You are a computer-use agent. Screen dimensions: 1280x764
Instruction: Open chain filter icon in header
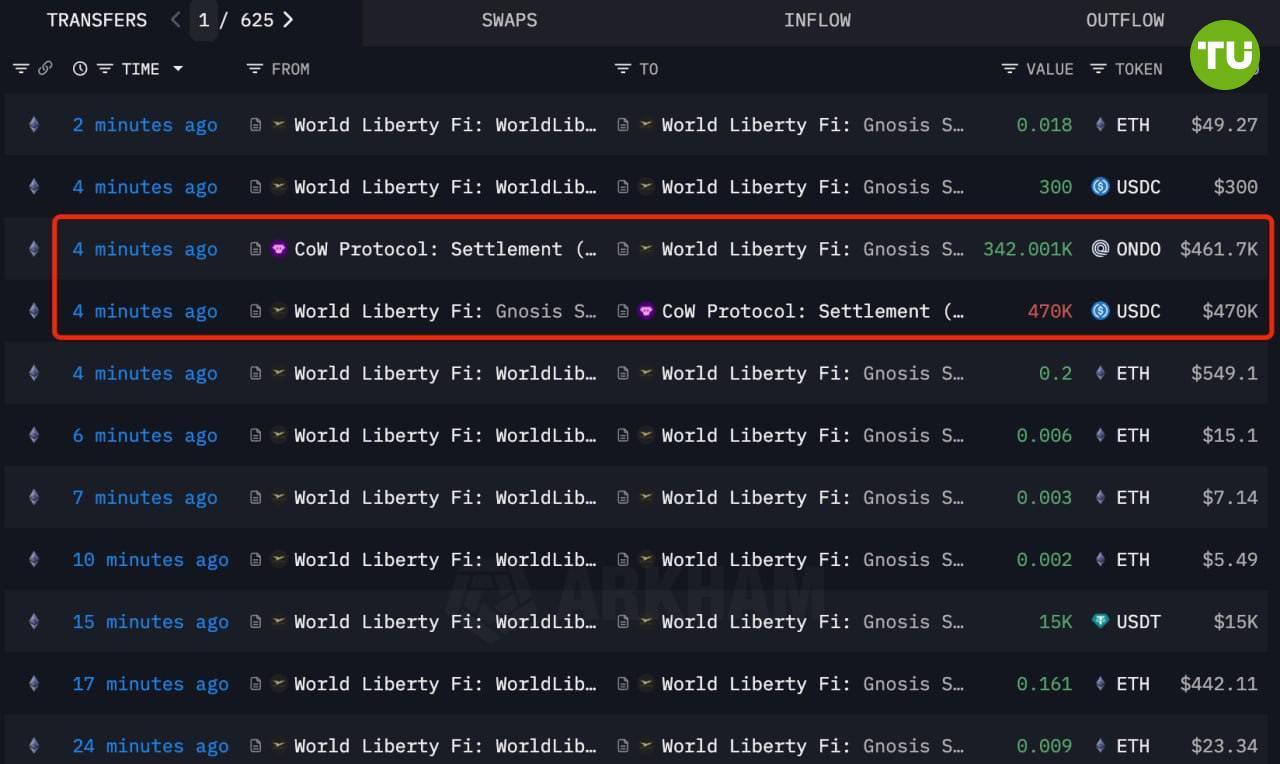coord(21,69)
